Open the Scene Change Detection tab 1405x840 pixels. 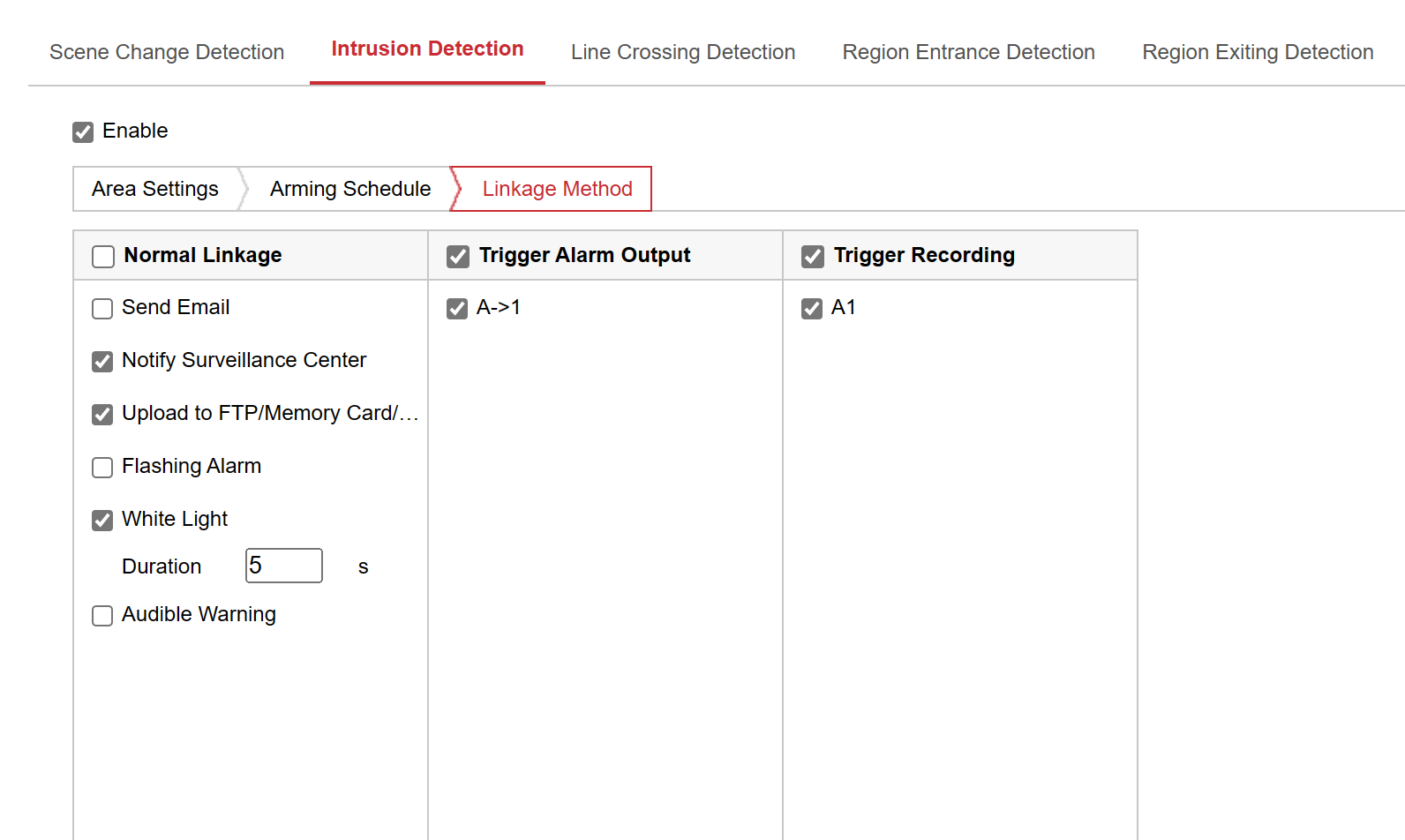pos(167,52)
